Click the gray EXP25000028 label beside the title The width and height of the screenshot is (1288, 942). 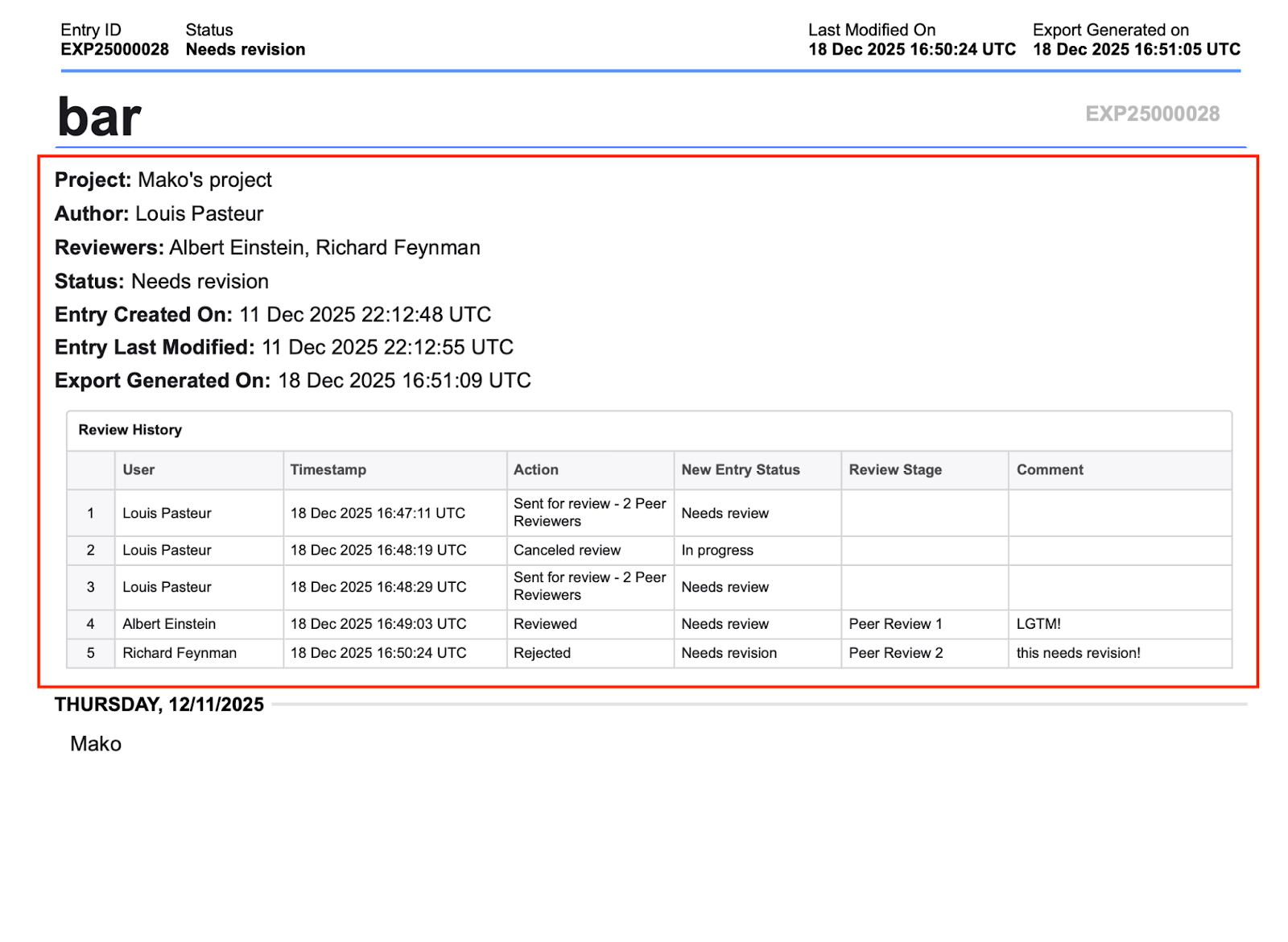[1152, 114]
